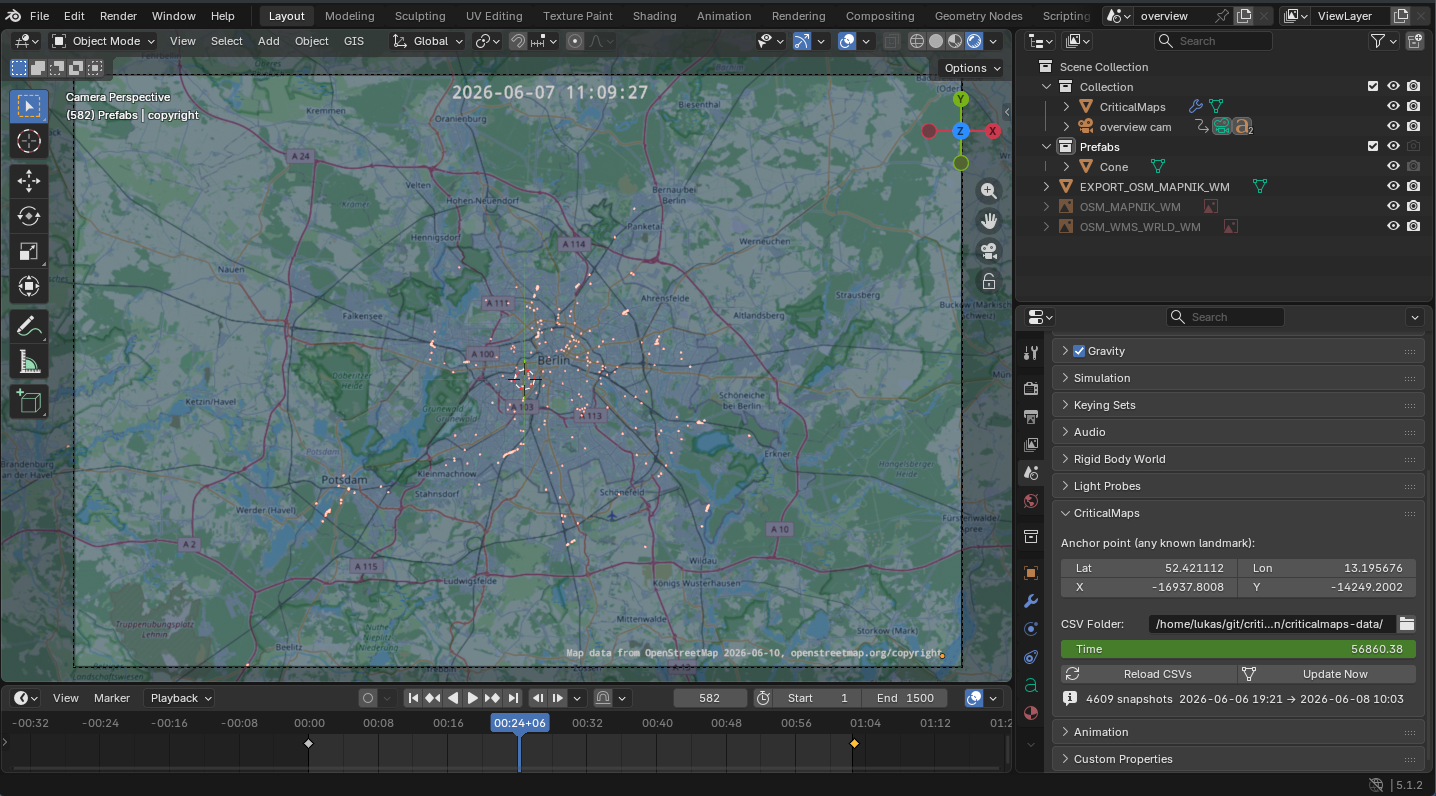The width and height of the screenshot is (1436, 796).
Task: Toggle the viewport camera lock icon
Action: click(989, 281)
